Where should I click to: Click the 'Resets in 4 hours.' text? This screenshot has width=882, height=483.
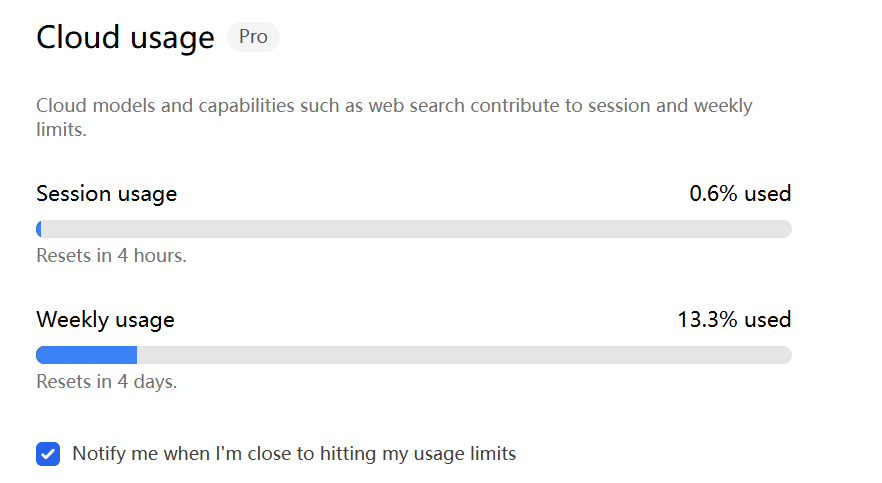(x=111, y=256)
